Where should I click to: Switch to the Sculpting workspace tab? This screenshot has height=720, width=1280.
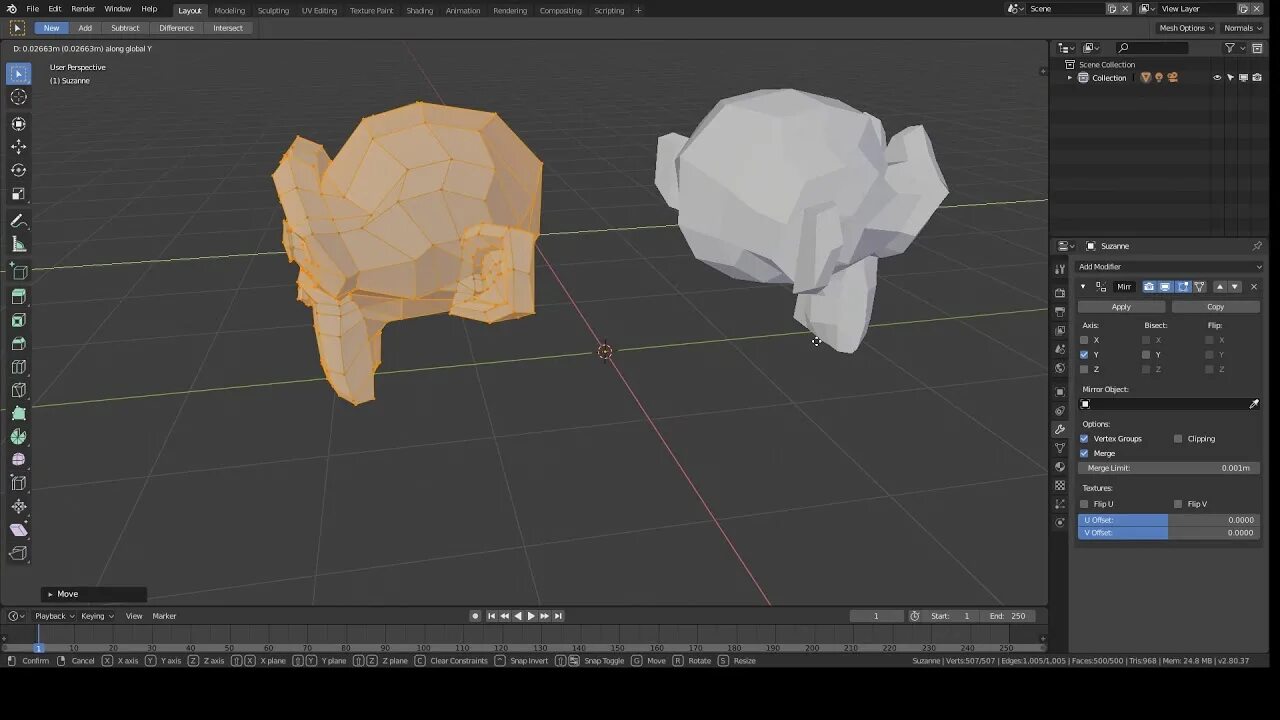(273, 10)
